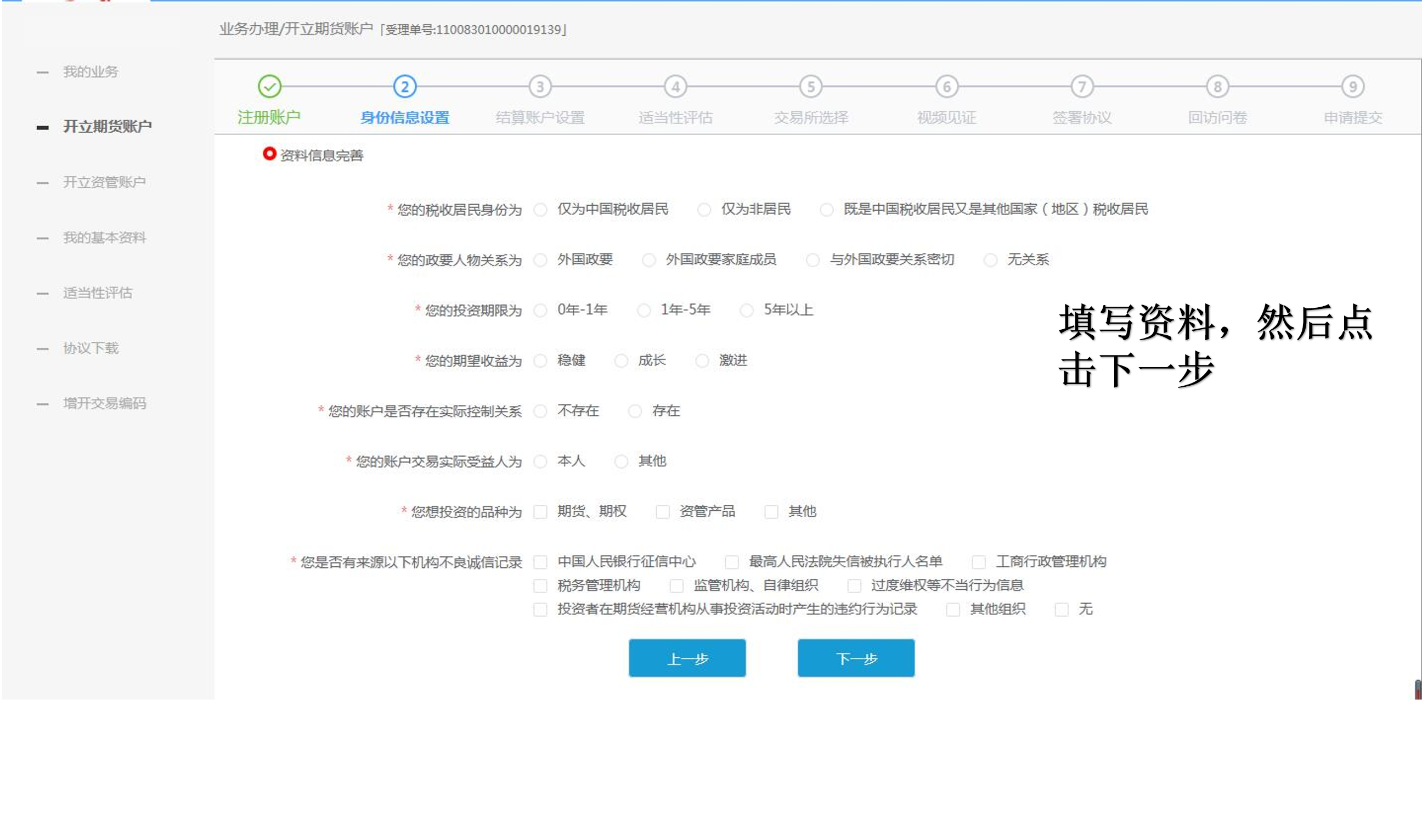
Task: Click the 适当性评估 step label in progress bar
Action: coord(676,118)
